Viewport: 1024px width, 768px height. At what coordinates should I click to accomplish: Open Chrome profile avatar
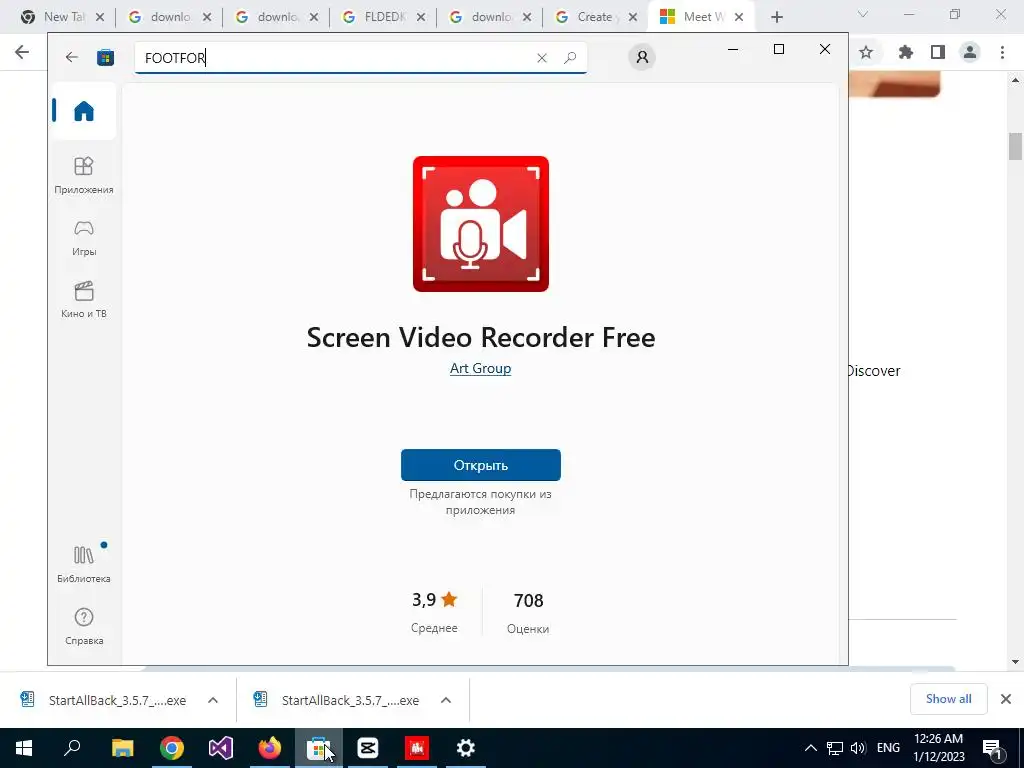tap(970, 52)
